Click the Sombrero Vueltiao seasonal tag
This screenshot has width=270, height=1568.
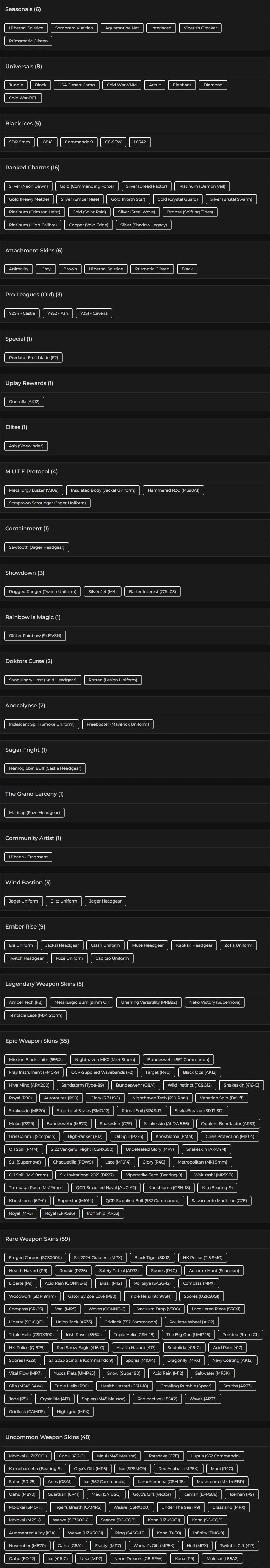pyautogui.click(x=74, y=28)
